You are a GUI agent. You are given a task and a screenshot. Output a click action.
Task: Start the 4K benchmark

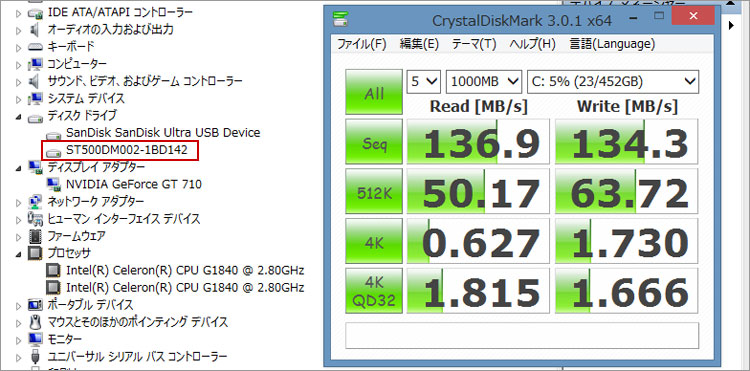[x=374, y=241]
